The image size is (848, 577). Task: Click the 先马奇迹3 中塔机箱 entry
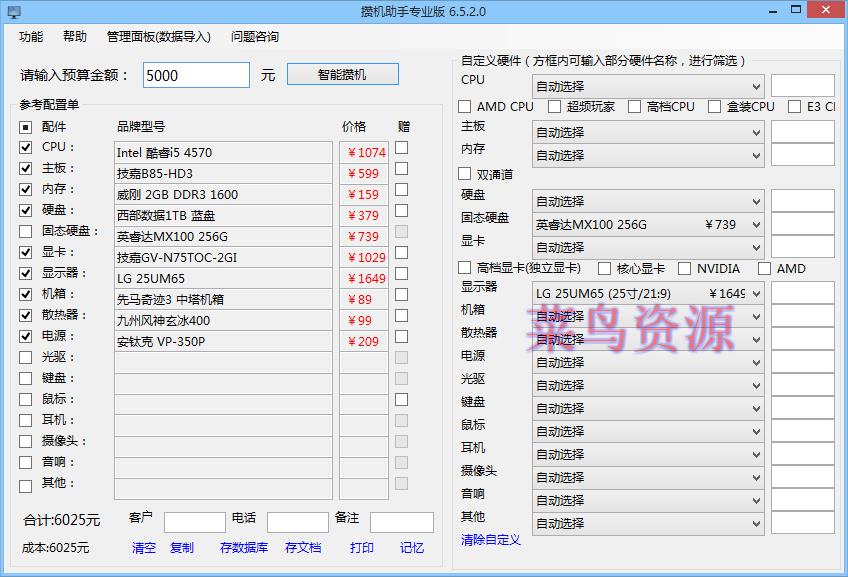[x=223, y=300]
